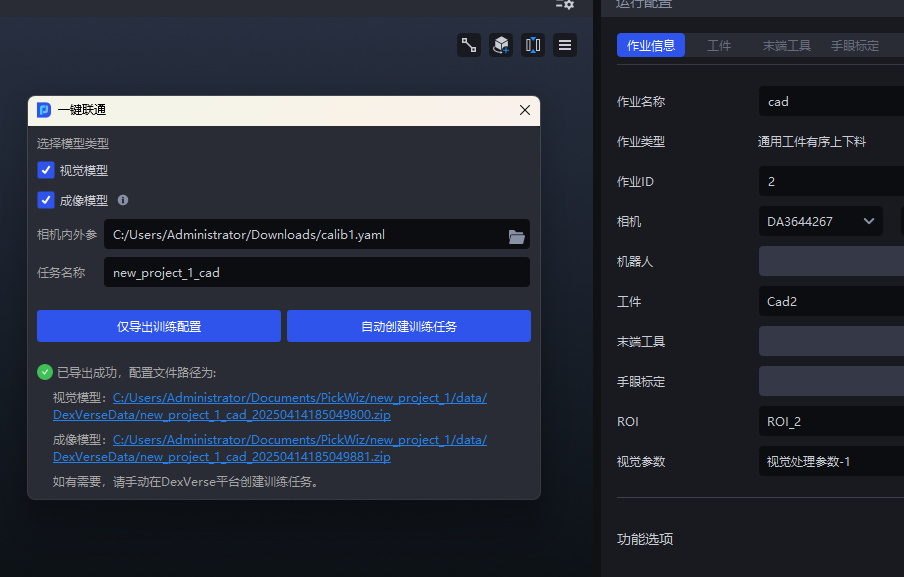Open the 工件 Cad2 dropdown

pyautogui.click(x=830, y=301)
